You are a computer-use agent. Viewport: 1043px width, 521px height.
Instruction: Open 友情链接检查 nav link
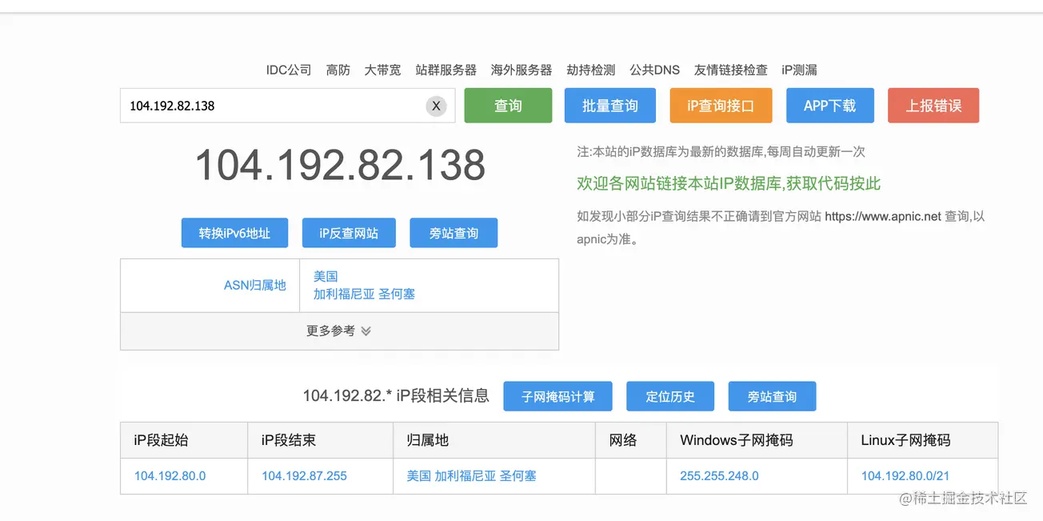pyautogui.click(x=730, y=70)
